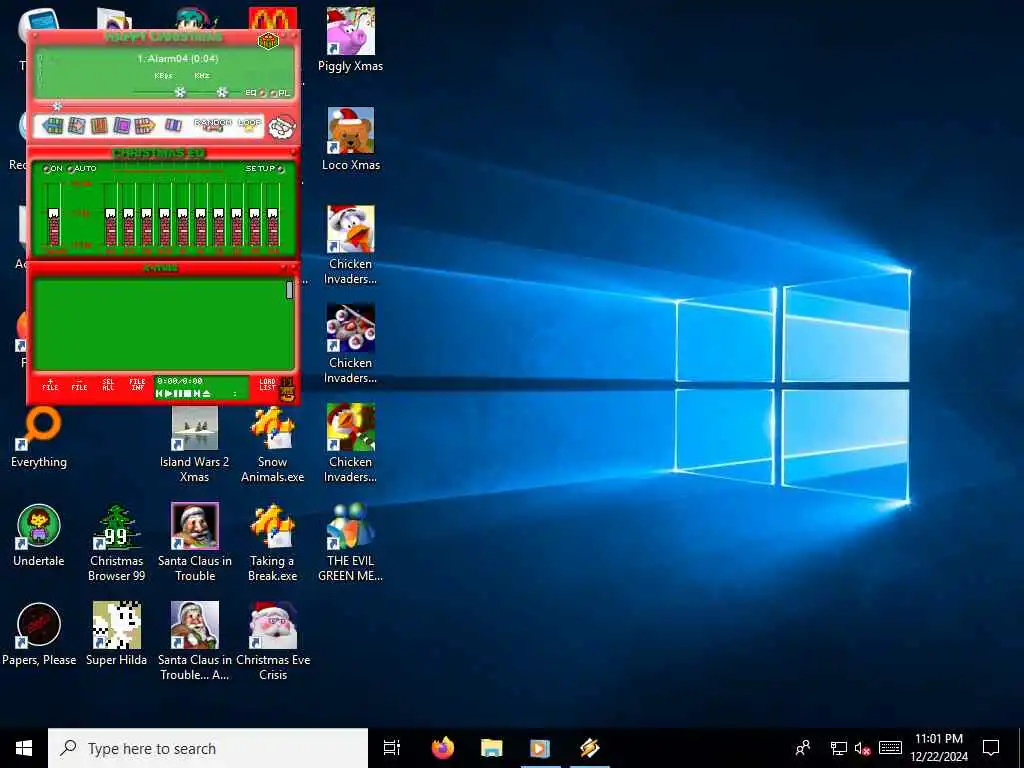Click the playlist mini Eject button
Image resolution: width=1024 pixels, height=768 pixels.
coord(206,394)
